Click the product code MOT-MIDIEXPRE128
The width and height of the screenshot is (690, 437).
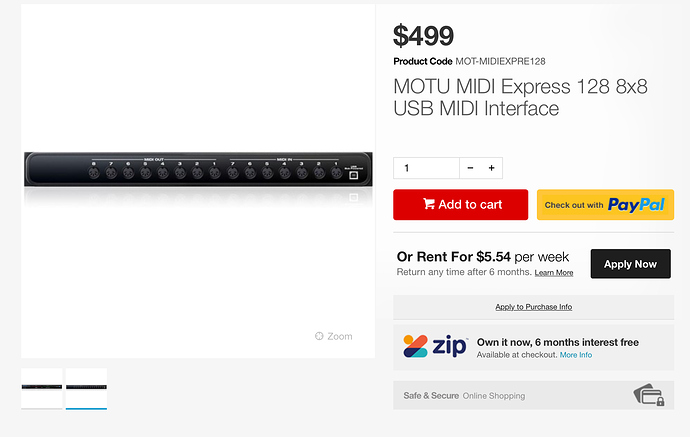pos(500,62)
